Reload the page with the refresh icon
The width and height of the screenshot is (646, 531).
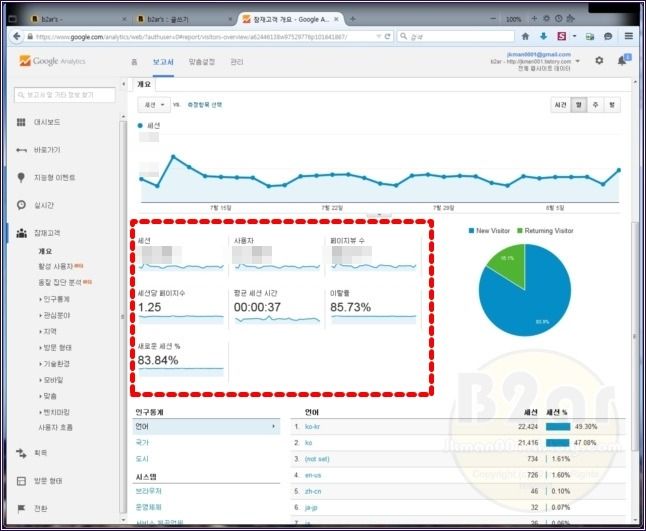[388, 36]
